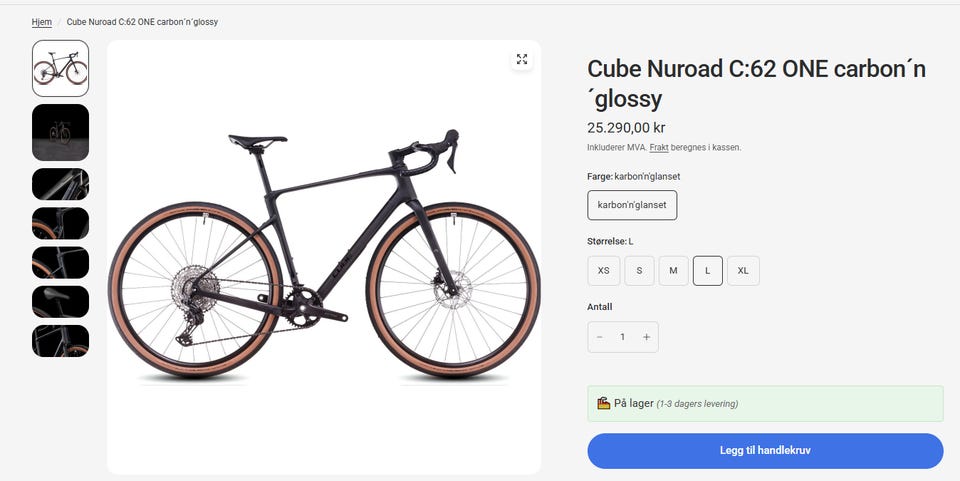Viewport: 960px width, 481px height.
Task: Follow the Frakt shipping link
Action: coord(659,148)
